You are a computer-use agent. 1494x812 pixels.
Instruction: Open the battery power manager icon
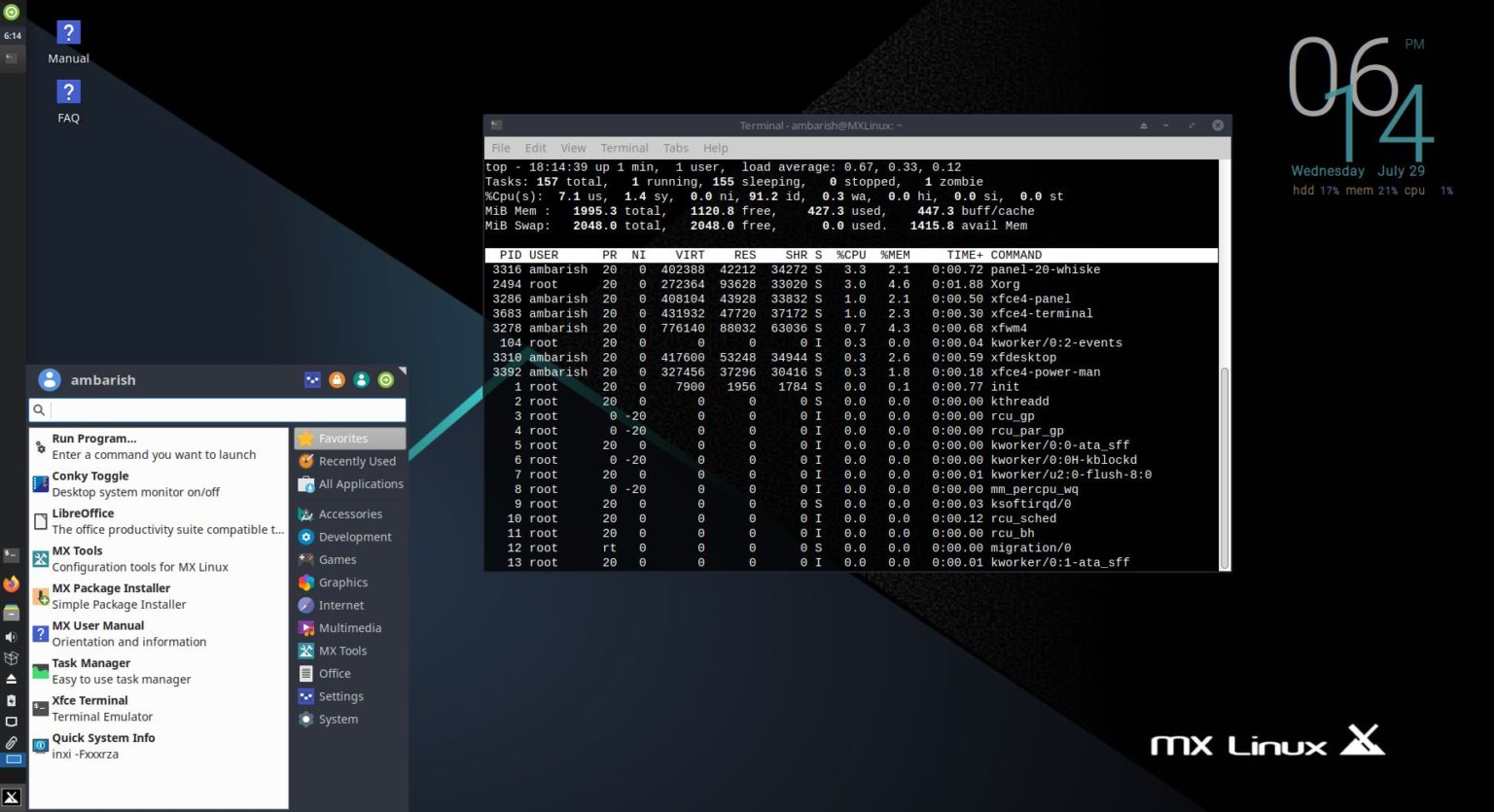12,700
